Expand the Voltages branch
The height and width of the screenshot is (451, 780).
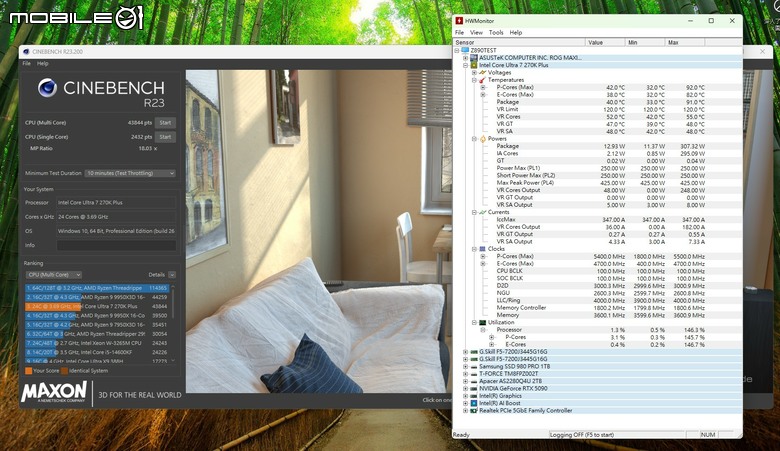tap(474, 73)
